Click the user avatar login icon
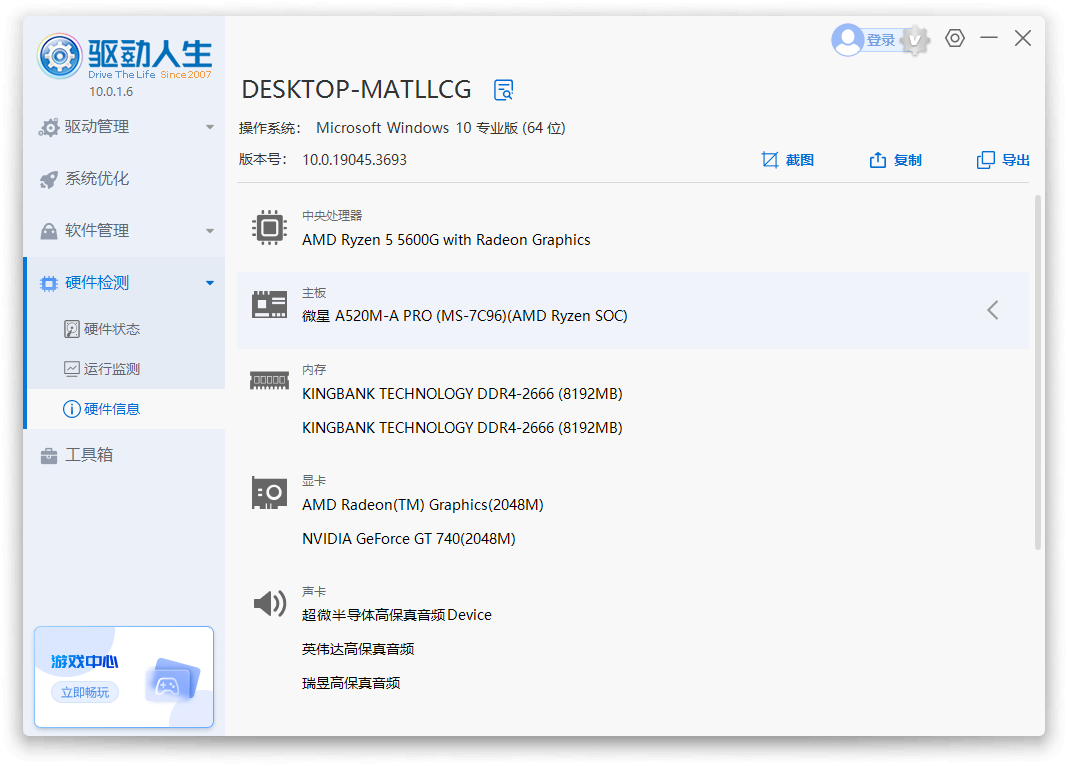 tap(847, 40)
